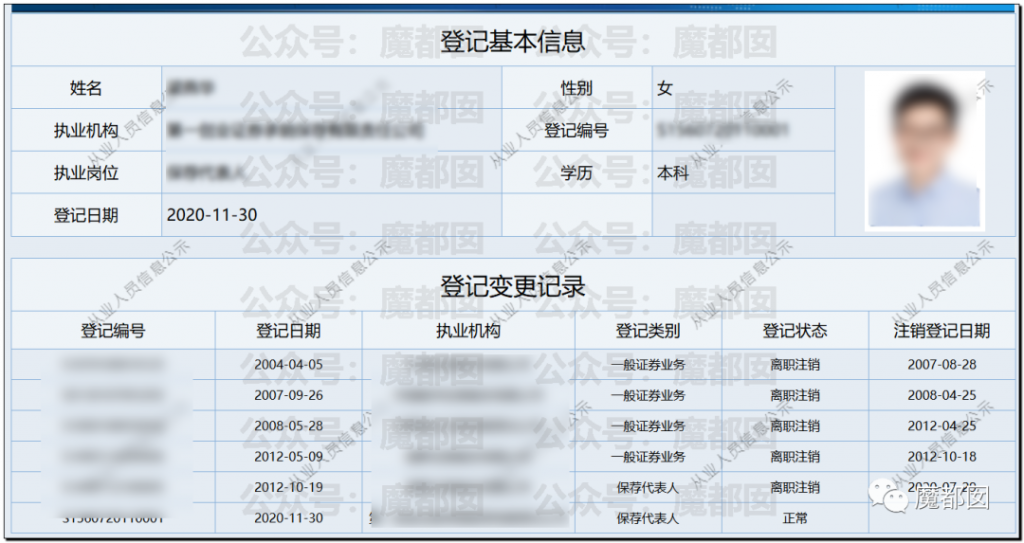The height and width of the screenshot is (543, 1024).
Task: Click the WeChat logo watermark icon
Action: [x=884, y=497]
